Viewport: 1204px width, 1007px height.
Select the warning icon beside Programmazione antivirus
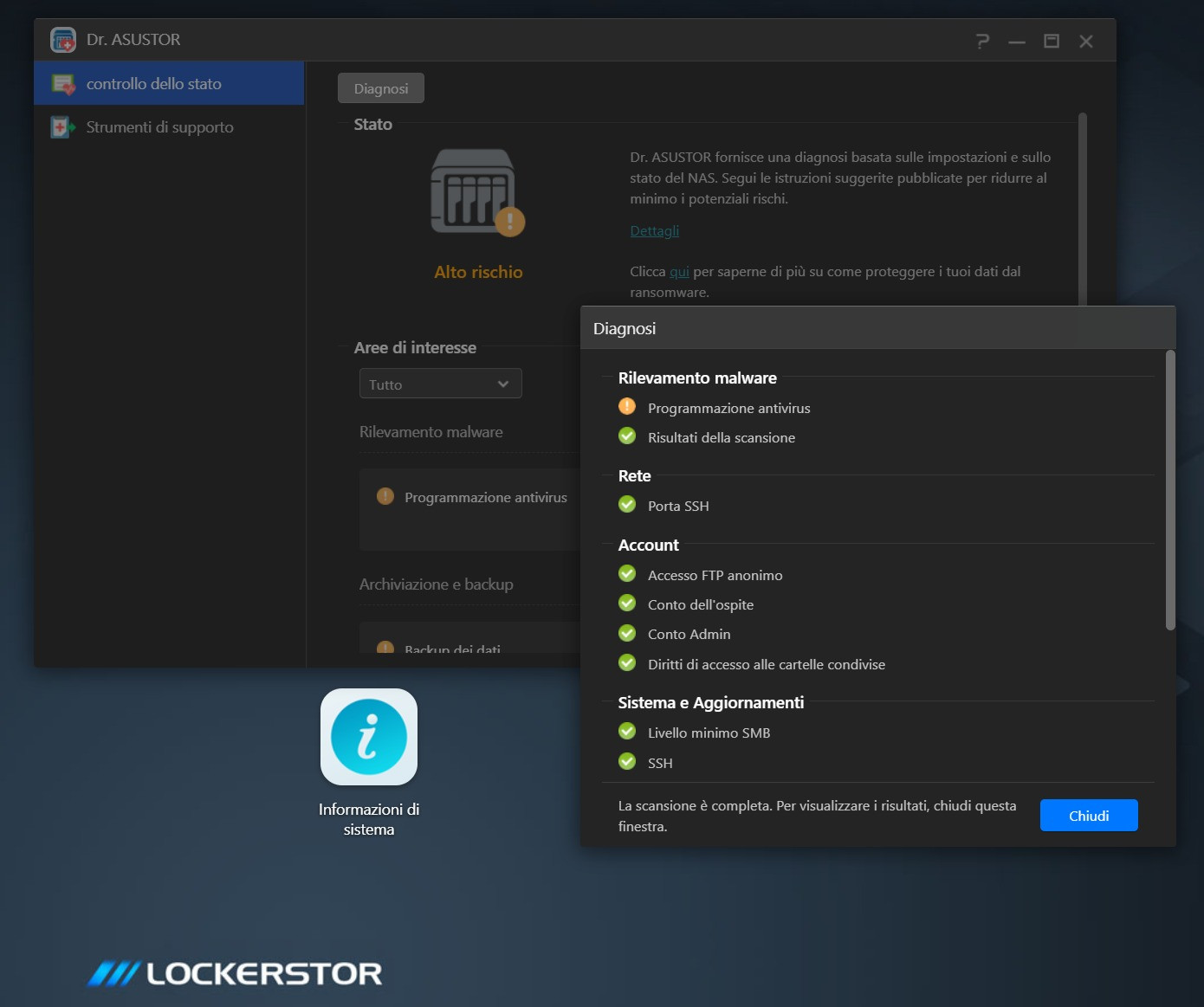tap(627, 406)
